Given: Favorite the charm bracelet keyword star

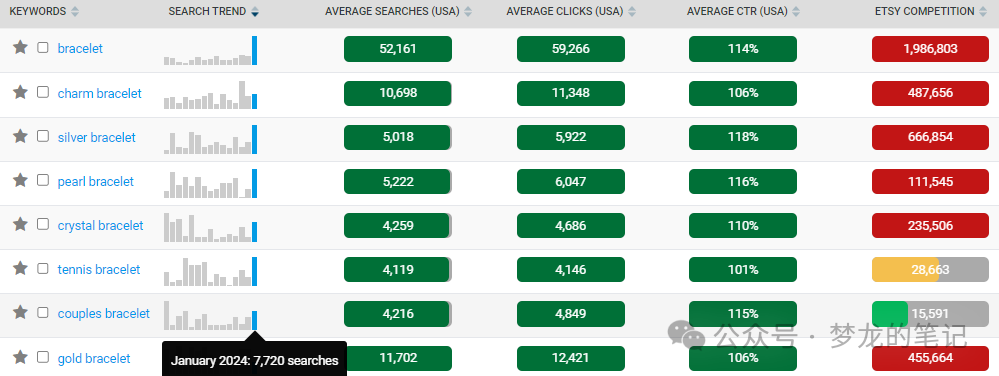Looking at the screenshot, I should [x=20, y=92].
